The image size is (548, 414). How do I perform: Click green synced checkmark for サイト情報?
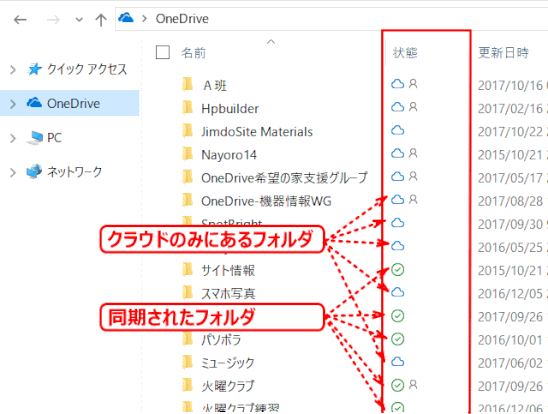tap(397, 269)
